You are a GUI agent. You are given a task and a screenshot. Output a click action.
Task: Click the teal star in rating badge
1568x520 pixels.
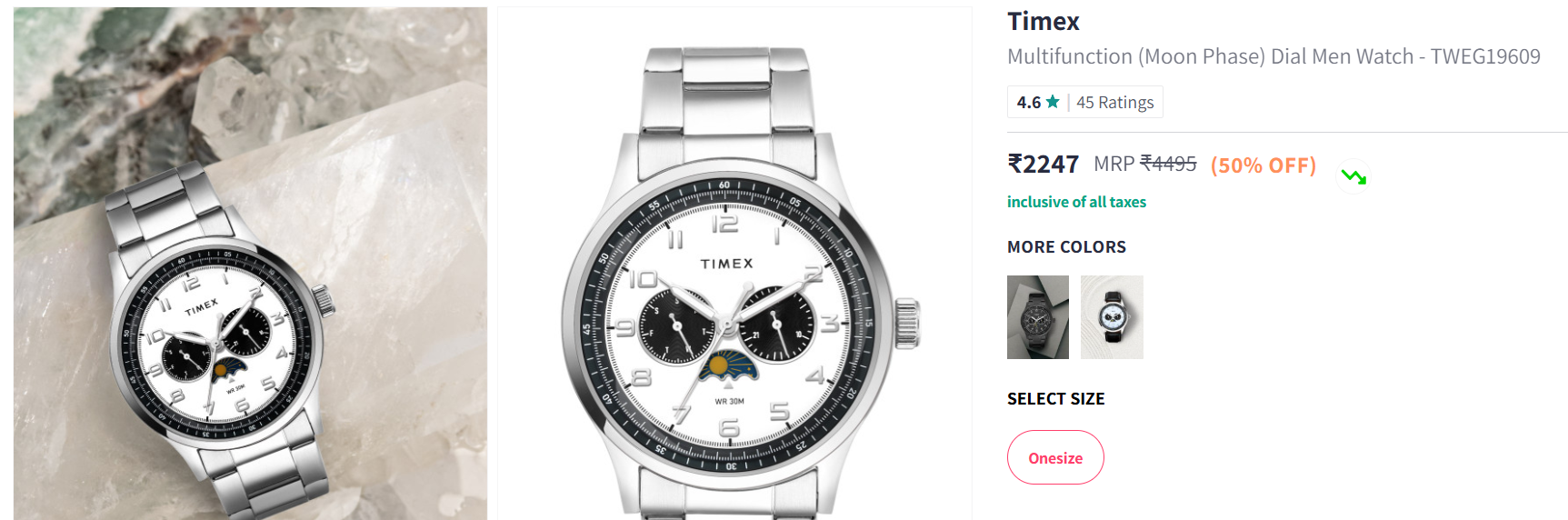[x=1053, y=102]
